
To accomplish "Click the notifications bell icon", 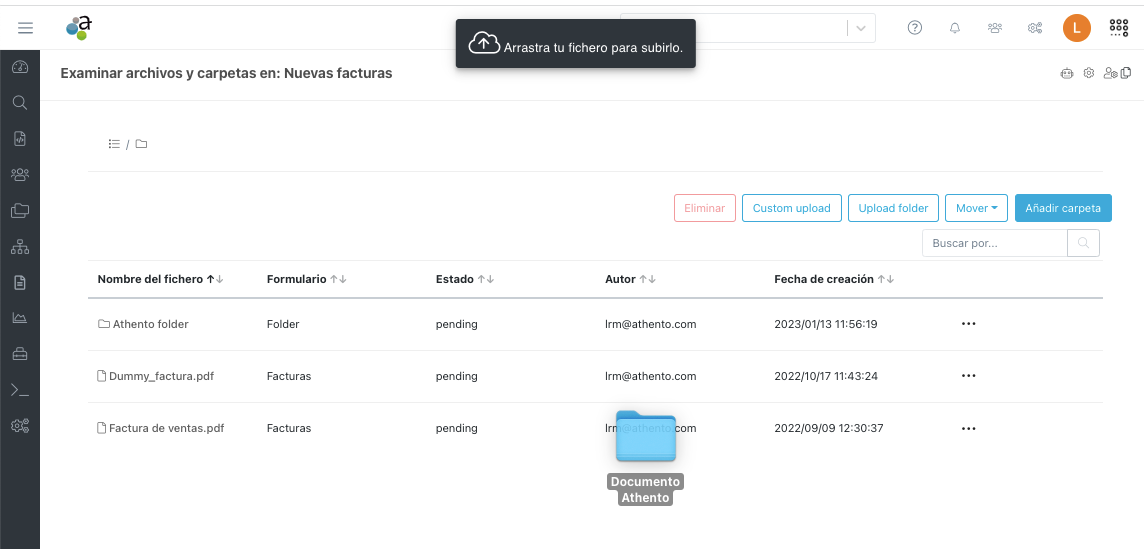I will tap(955, 28).
